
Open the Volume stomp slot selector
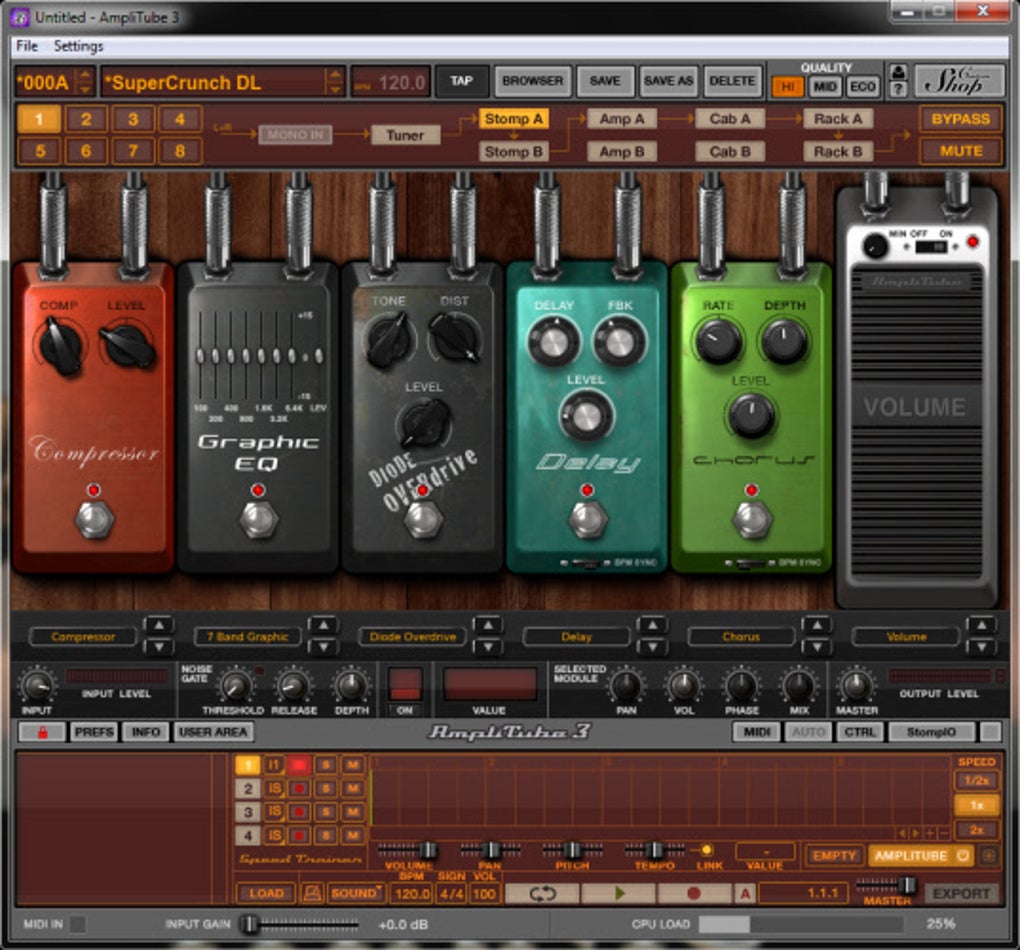tap(906, 636)
